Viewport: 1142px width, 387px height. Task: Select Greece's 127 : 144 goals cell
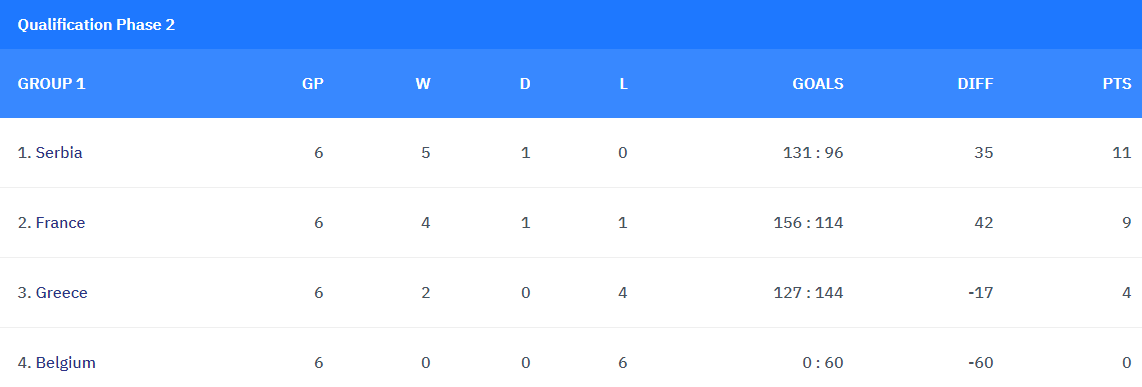tap(808, 293)
